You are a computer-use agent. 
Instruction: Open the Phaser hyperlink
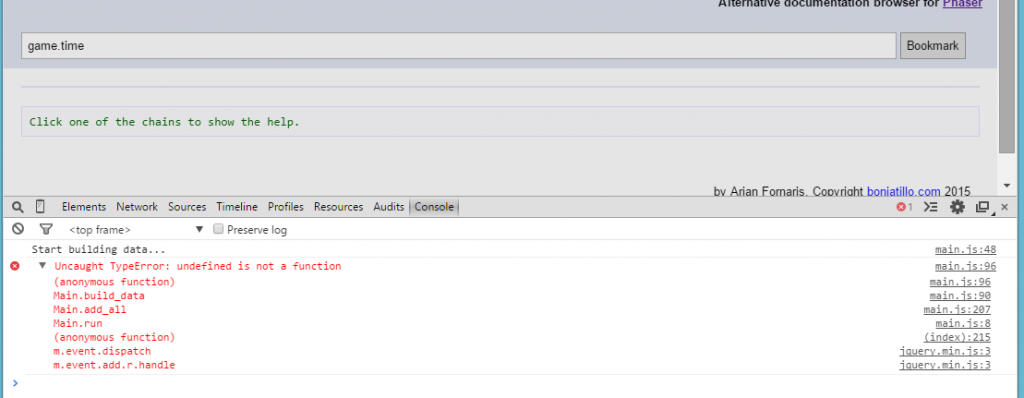coord(962,4)
